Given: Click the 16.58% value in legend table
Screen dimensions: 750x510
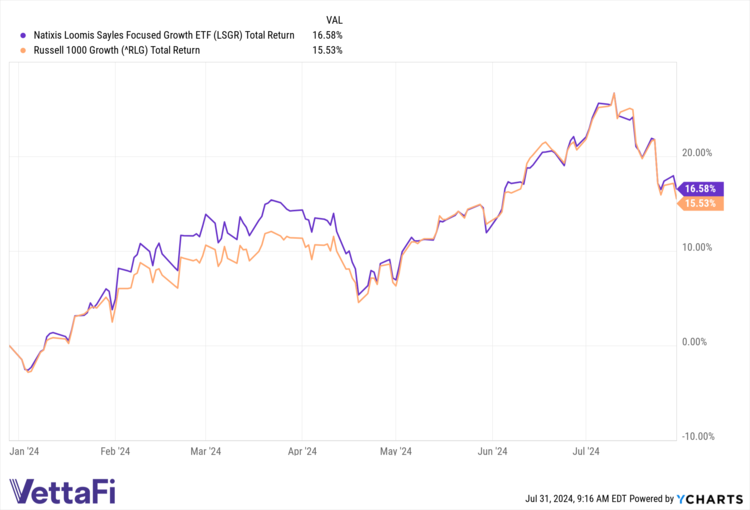Looking at the screenshot, I should tap(326, 35).
